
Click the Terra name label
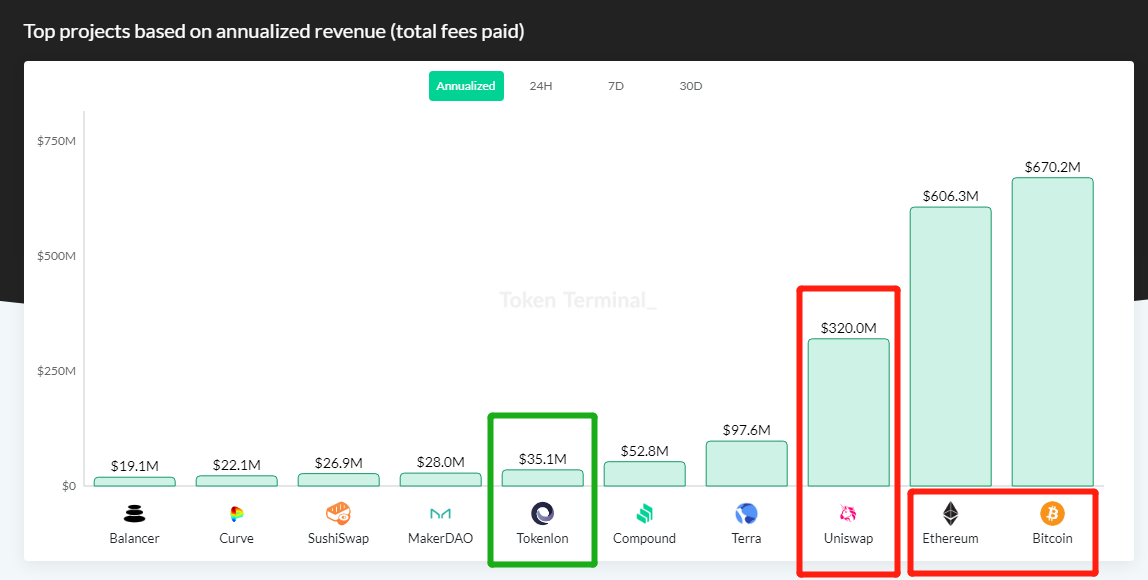[x=746, y=538]
